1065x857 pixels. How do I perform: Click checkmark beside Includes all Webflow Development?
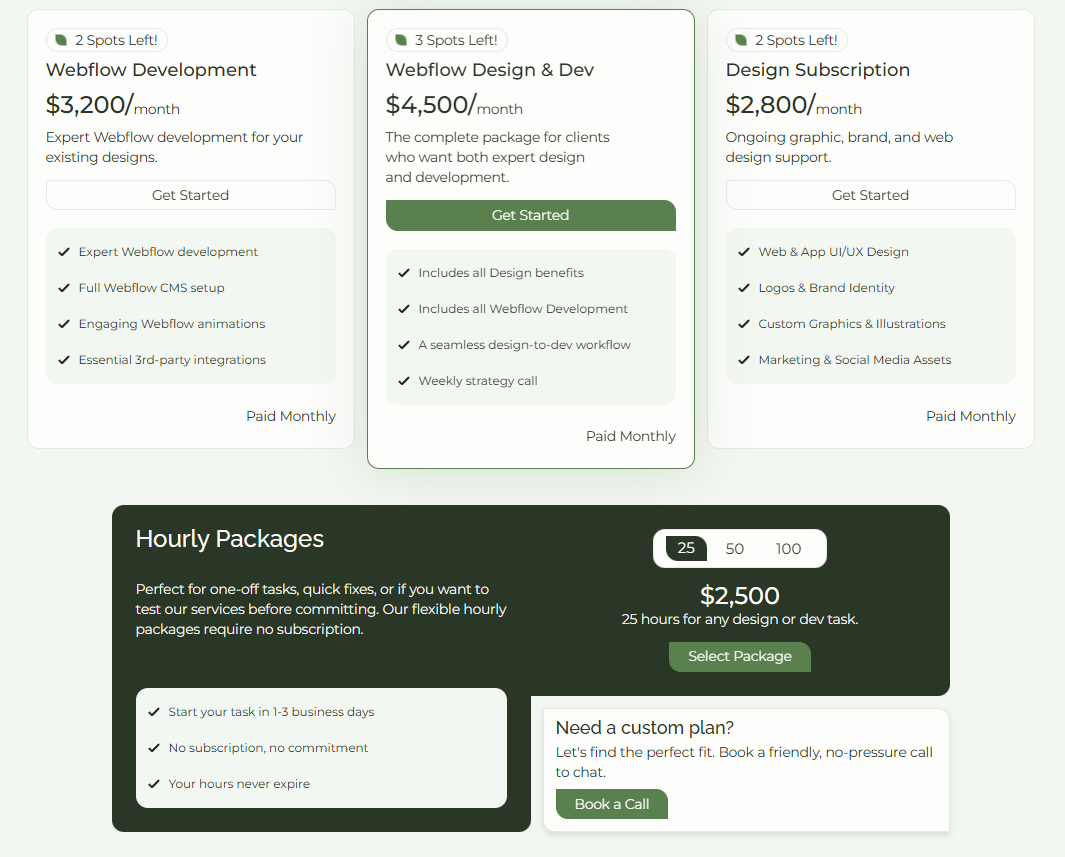(403, 309)
